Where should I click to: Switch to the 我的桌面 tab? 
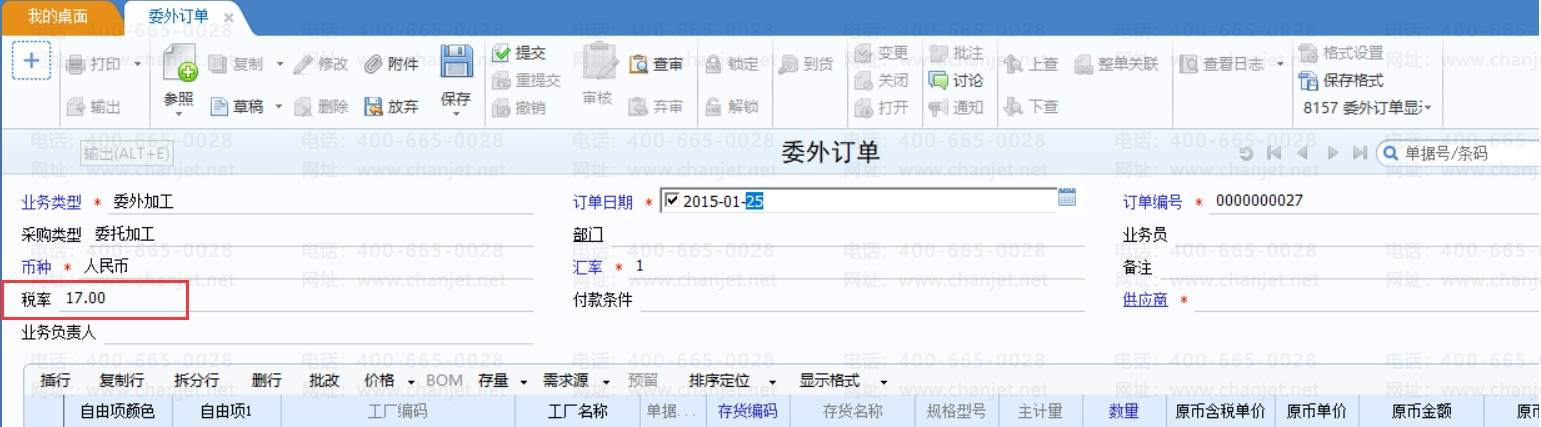pyautogui.click(x=57, y=16)
